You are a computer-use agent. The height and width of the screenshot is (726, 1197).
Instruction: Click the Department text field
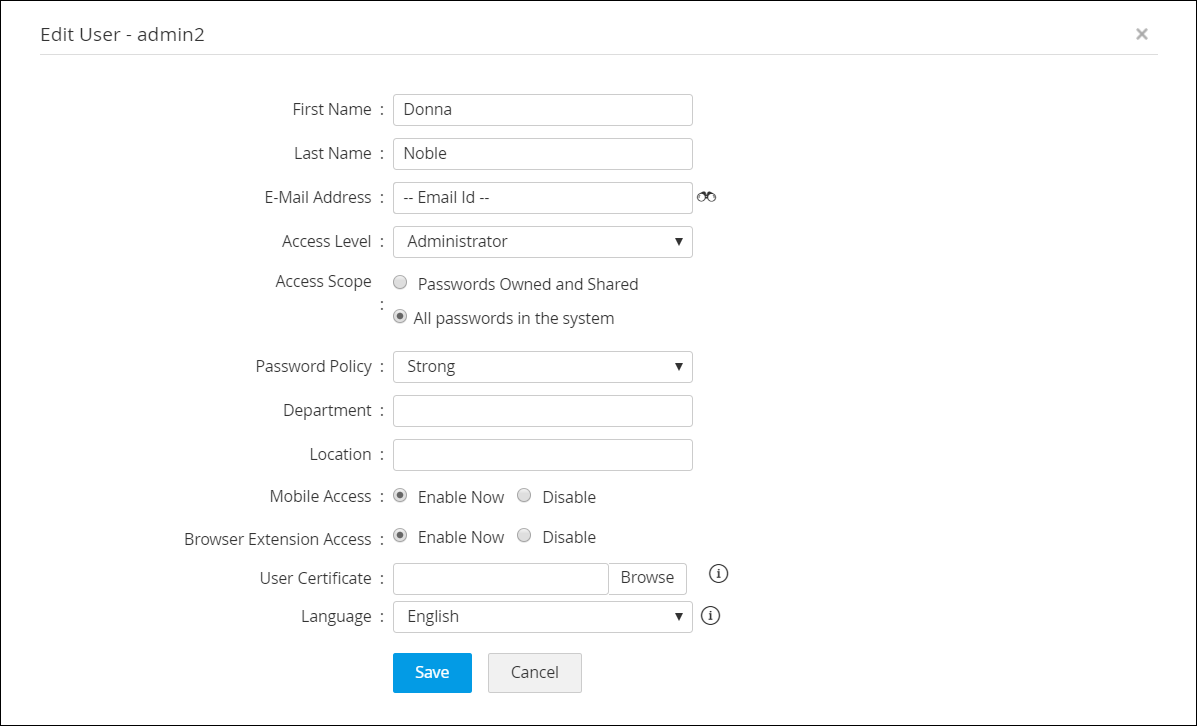[542, 411]
